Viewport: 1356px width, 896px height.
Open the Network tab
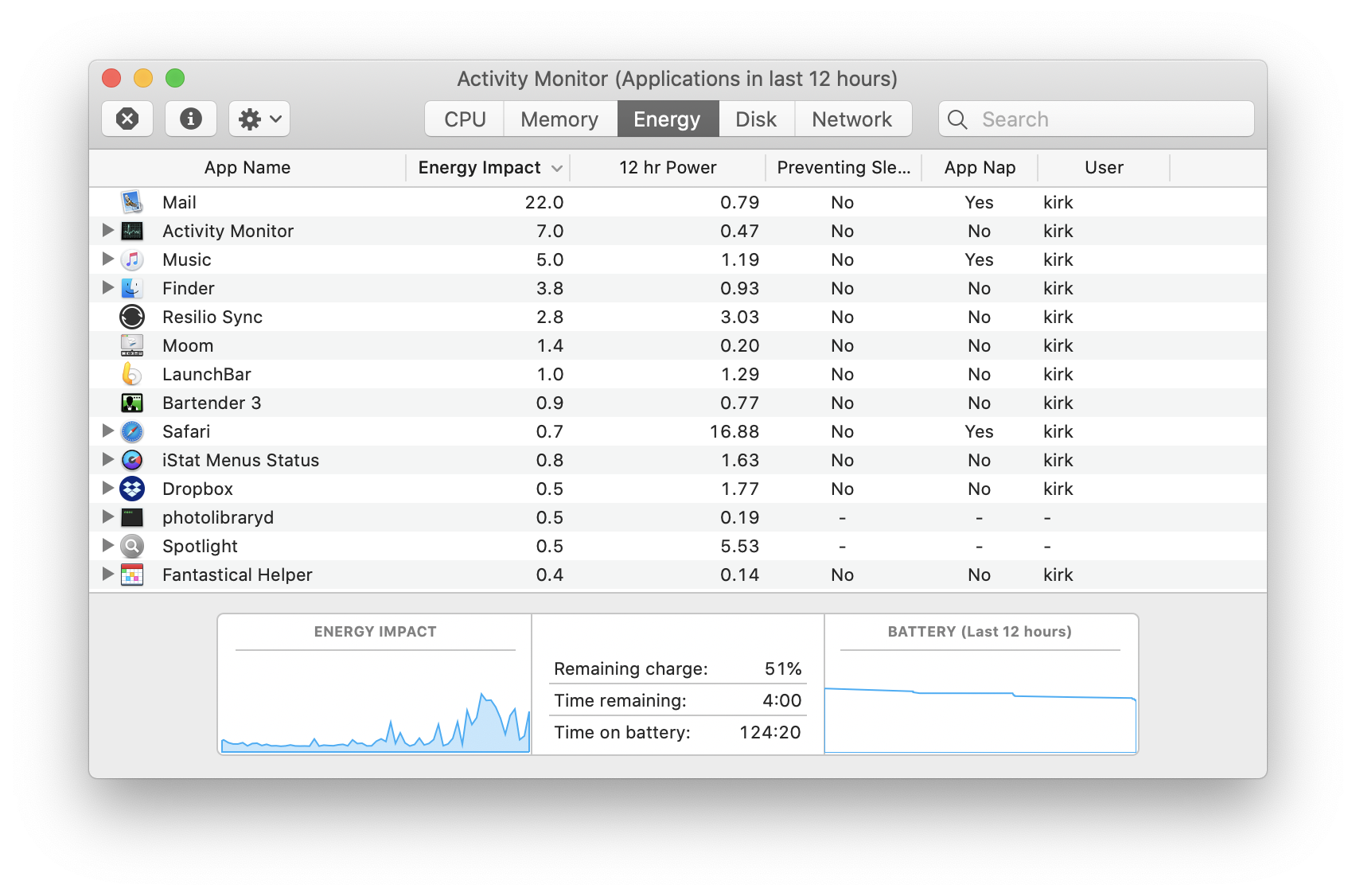point(851,119)
